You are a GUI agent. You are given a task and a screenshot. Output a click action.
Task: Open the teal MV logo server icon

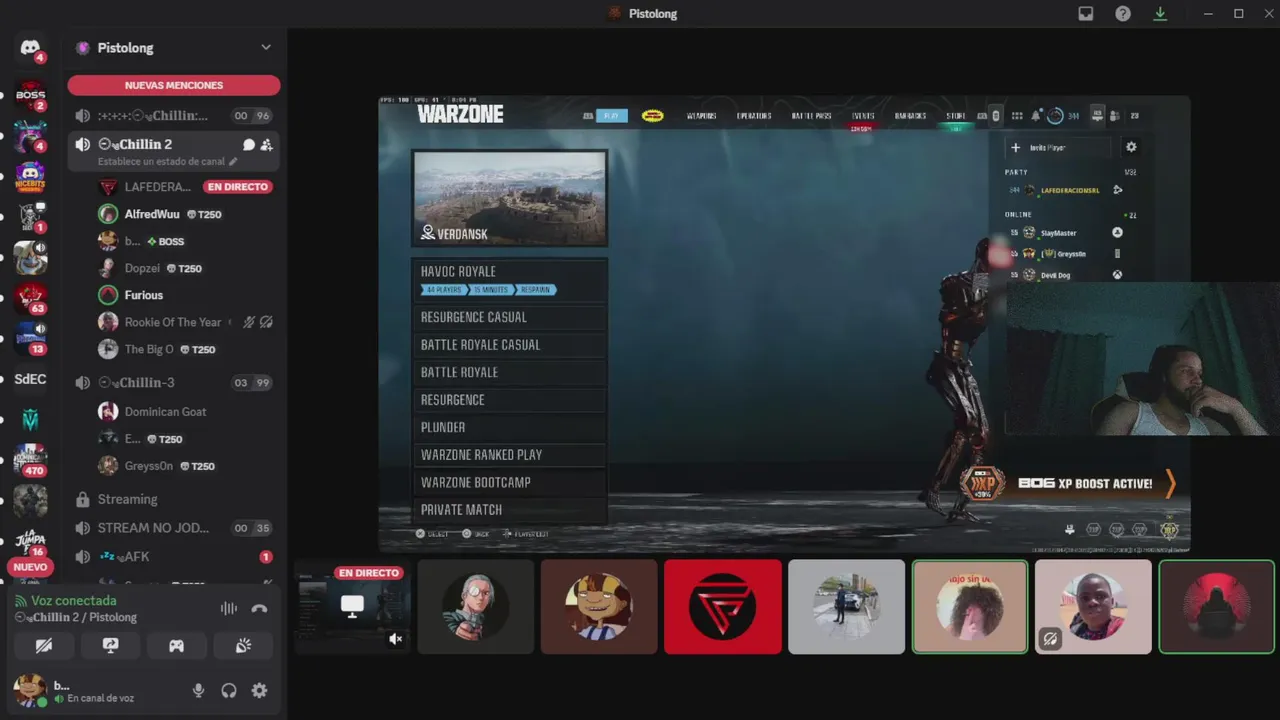pyautogui.click(x=30, y=419)
